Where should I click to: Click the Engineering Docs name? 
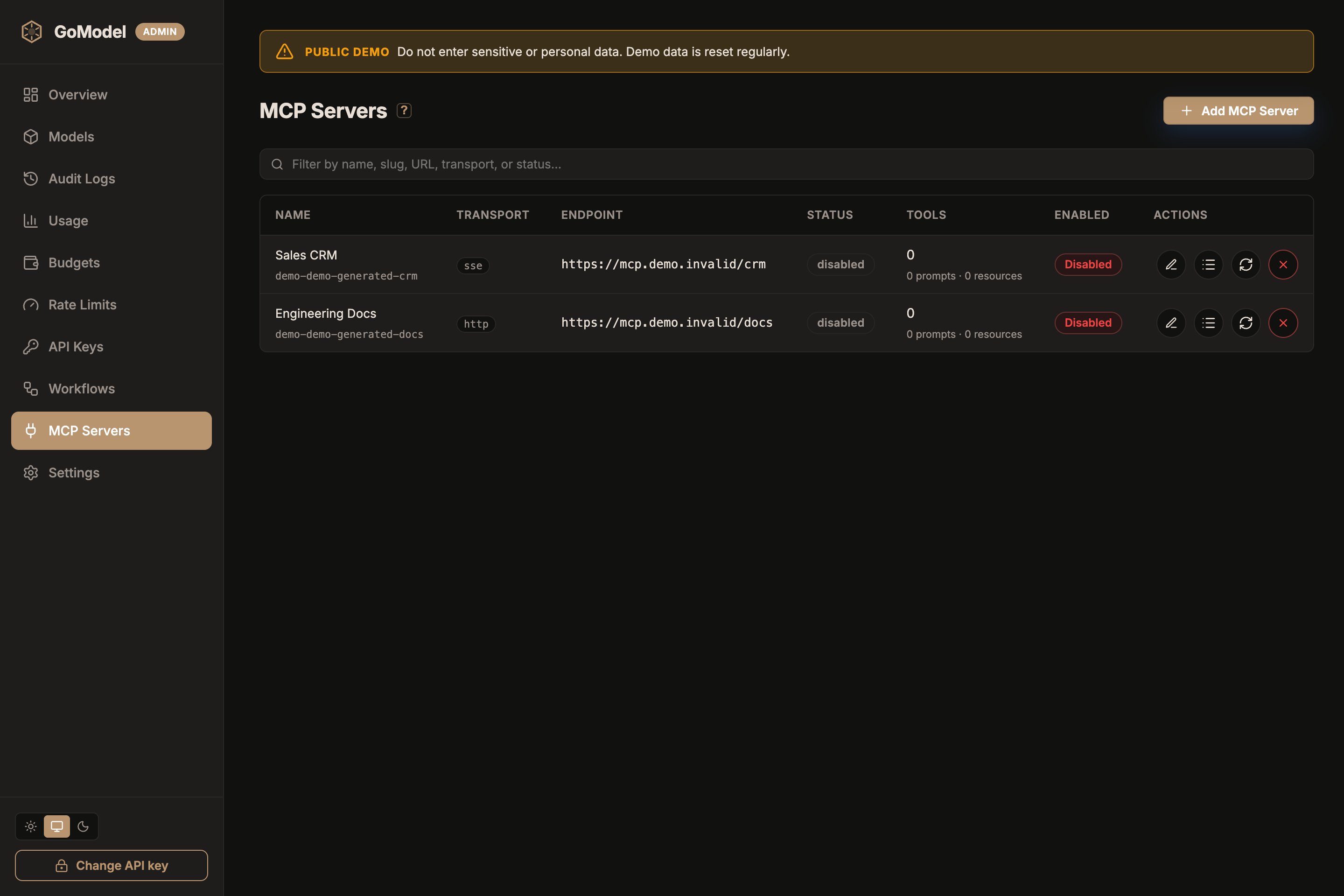[x=326, y=314]
